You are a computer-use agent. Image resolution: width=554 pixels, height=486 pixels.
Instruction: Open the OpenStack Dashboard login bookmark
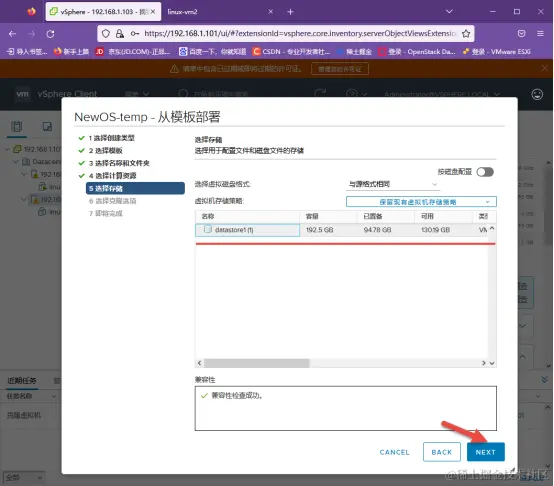[417, 52]
